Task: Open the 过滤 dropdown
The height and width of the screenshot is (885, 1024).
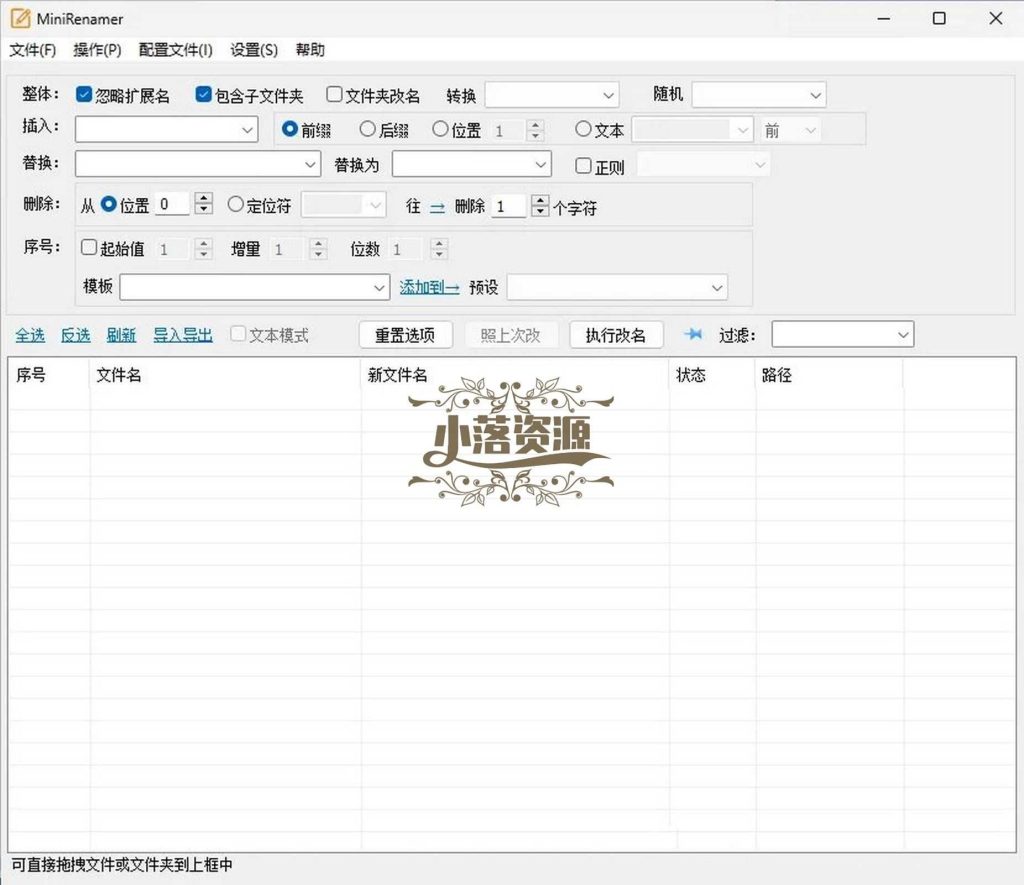Action: [842, 334]
